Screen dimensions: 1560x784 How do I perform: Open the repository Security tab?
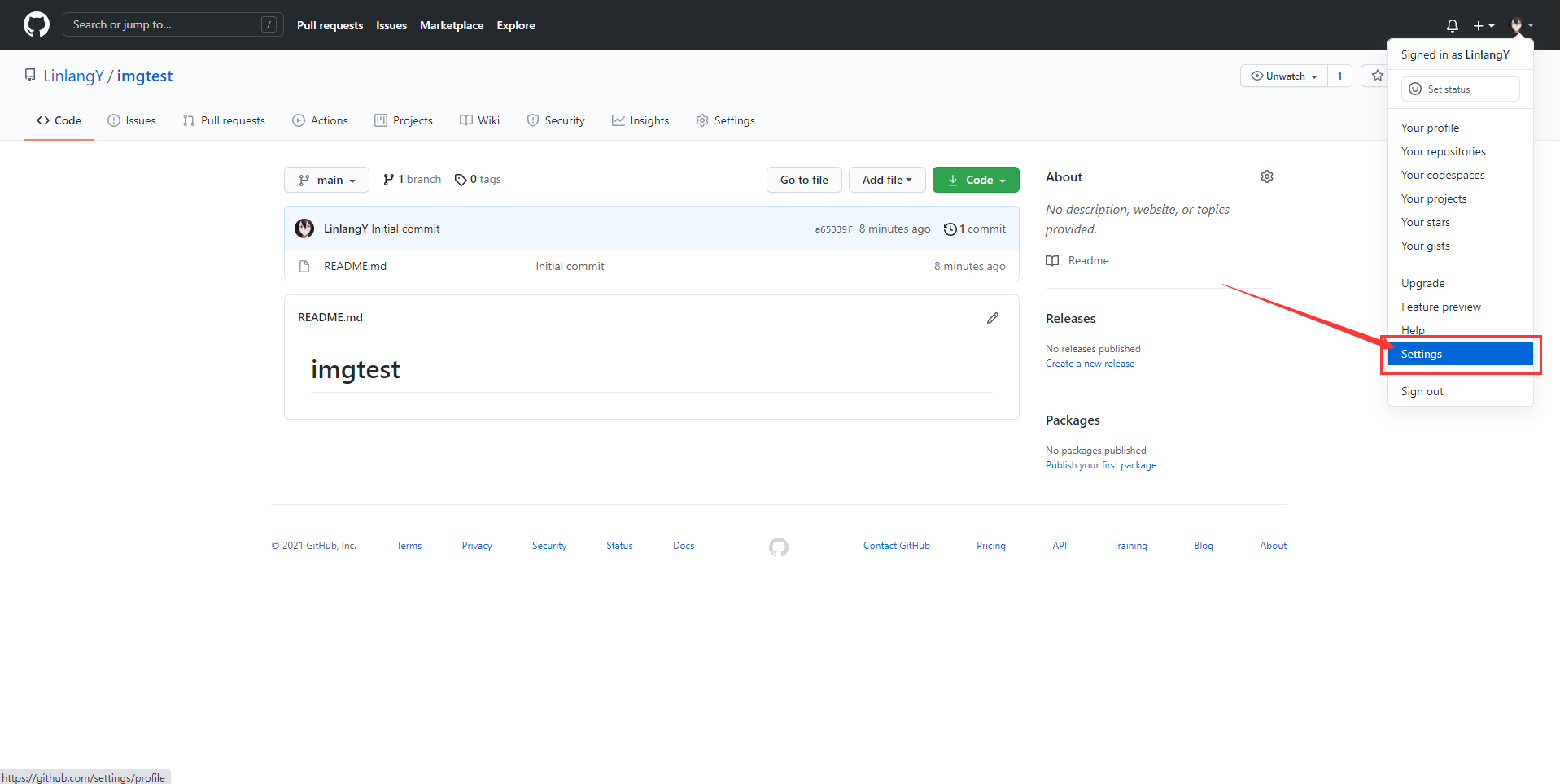pyautogui.click(x=556, y=120)
